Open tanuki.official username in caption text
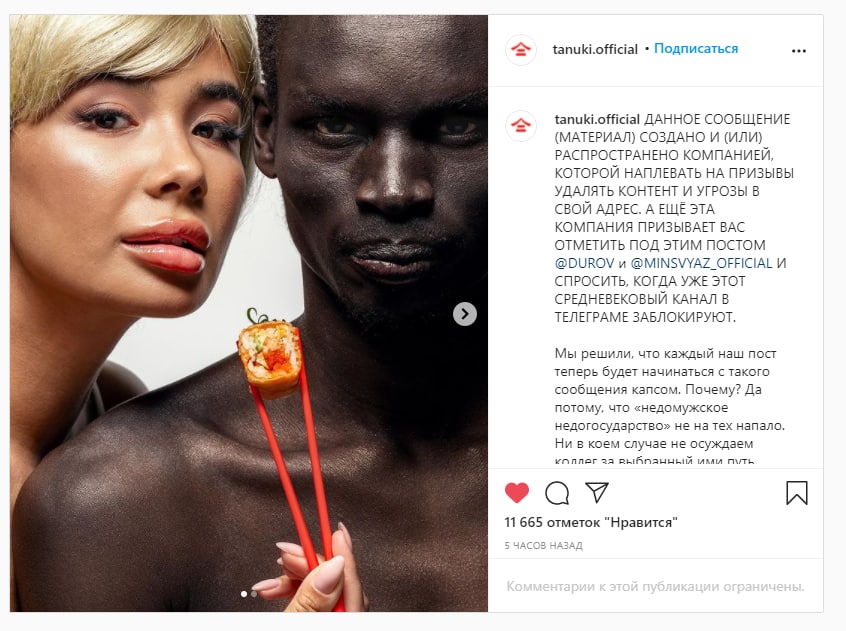The image size is (846, 631). point(597,119)
